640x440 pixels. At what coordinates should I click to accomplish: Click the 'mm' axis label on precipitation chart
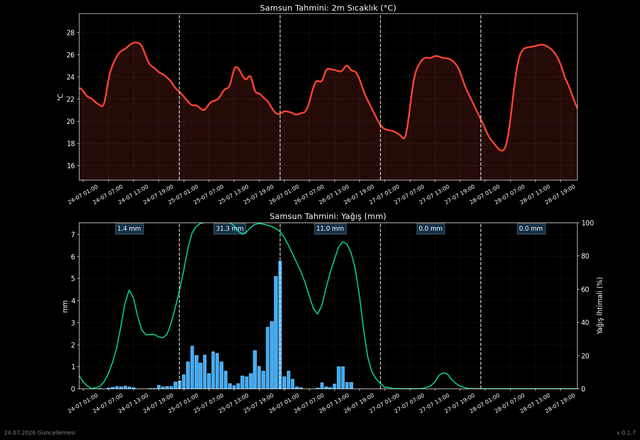[x=65, y=306]
